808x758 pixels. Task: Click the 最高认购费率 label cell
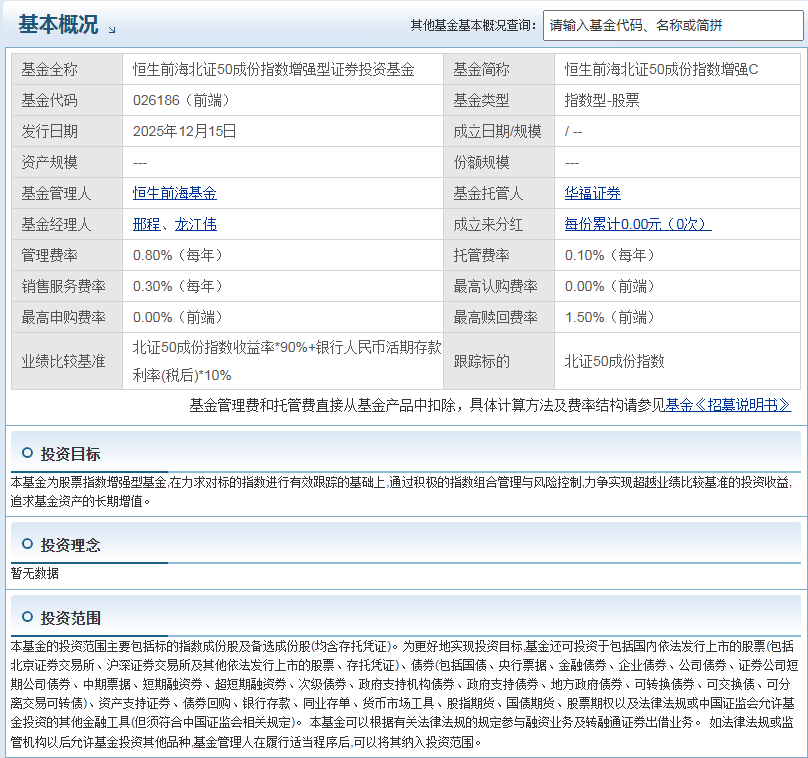point(499,286)
